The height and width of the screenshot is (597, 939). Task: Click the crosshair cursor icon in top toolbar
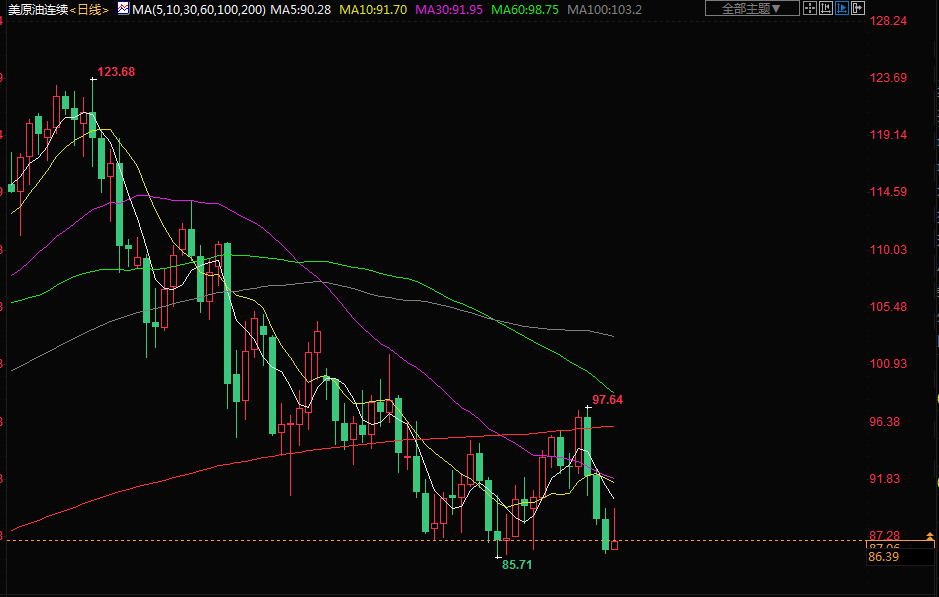pos(811,9)
